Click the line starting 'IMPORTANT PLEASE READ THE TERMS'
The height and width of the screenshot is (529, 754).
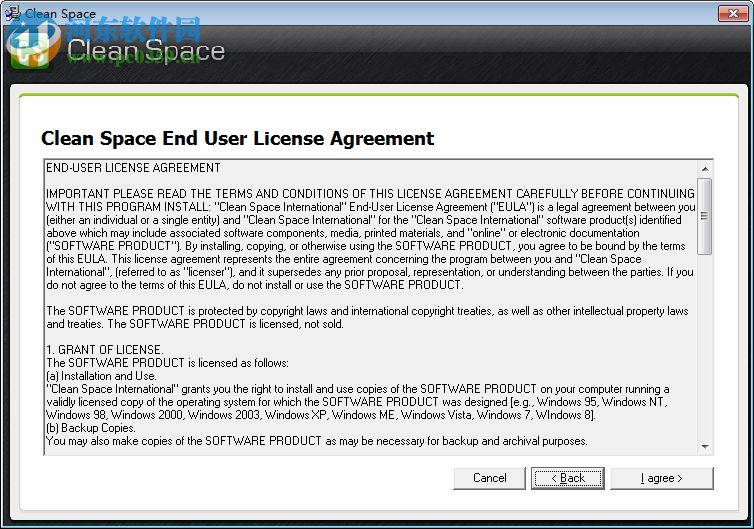pyautogui.click(x=370, y=194)
